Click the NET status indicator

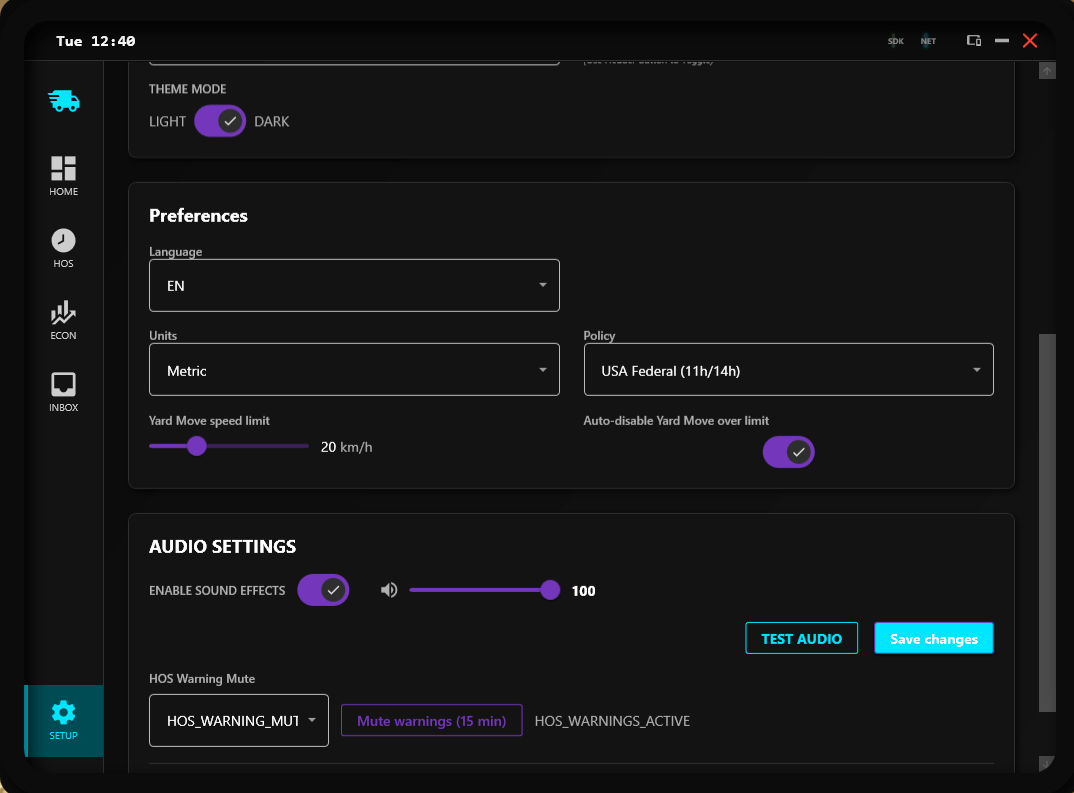tap(928, 41)
